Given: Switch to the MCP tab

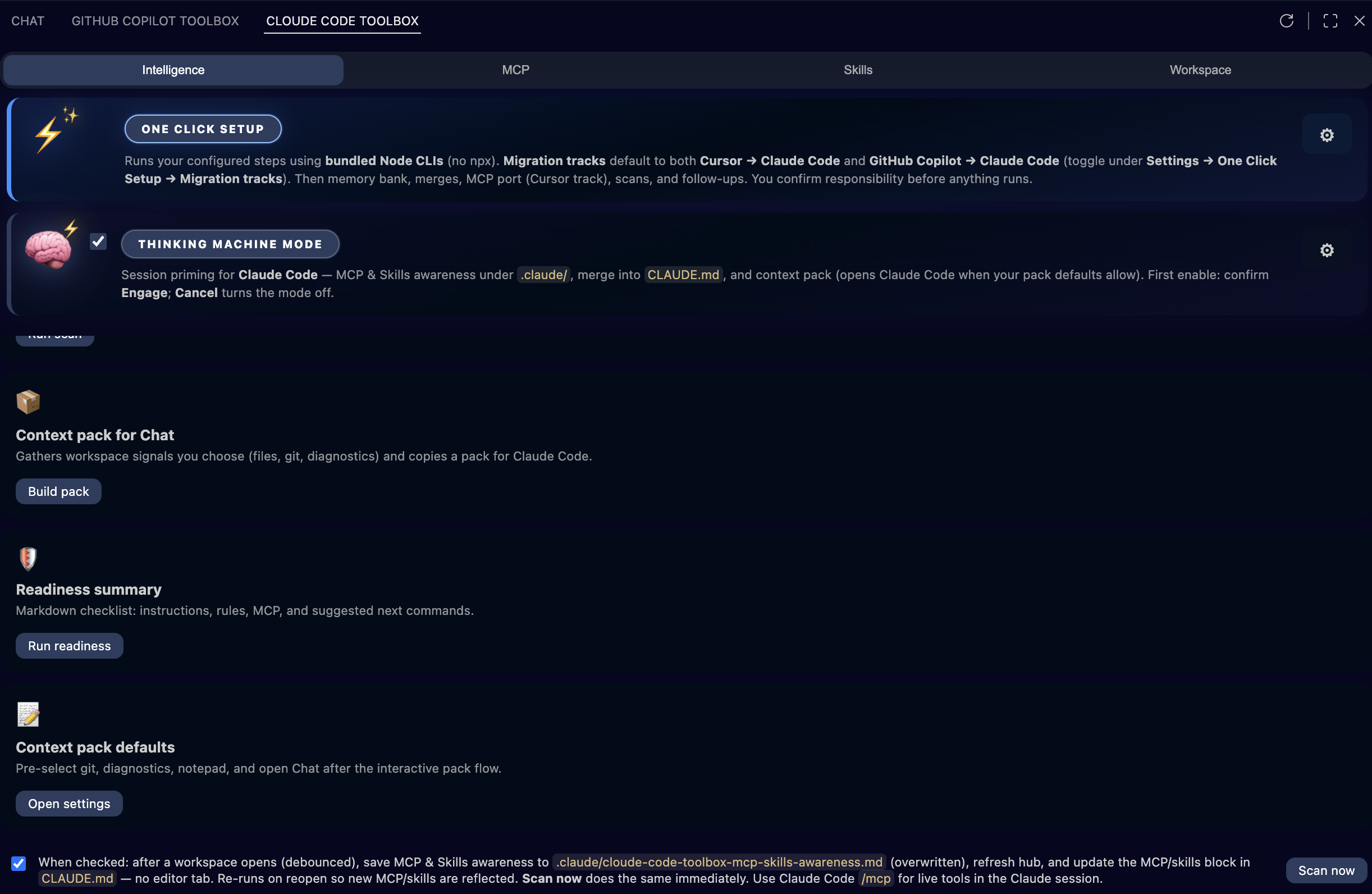Looking at the screenshot, I should pos(515,70).
